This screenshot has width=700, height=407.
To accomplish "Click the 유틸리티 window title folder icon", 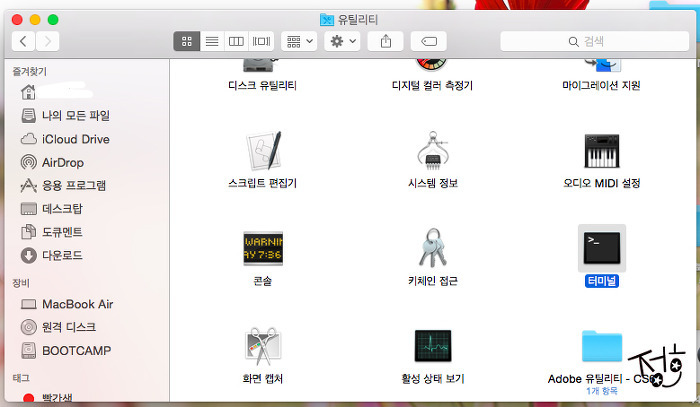I will (x=327, y=20).
